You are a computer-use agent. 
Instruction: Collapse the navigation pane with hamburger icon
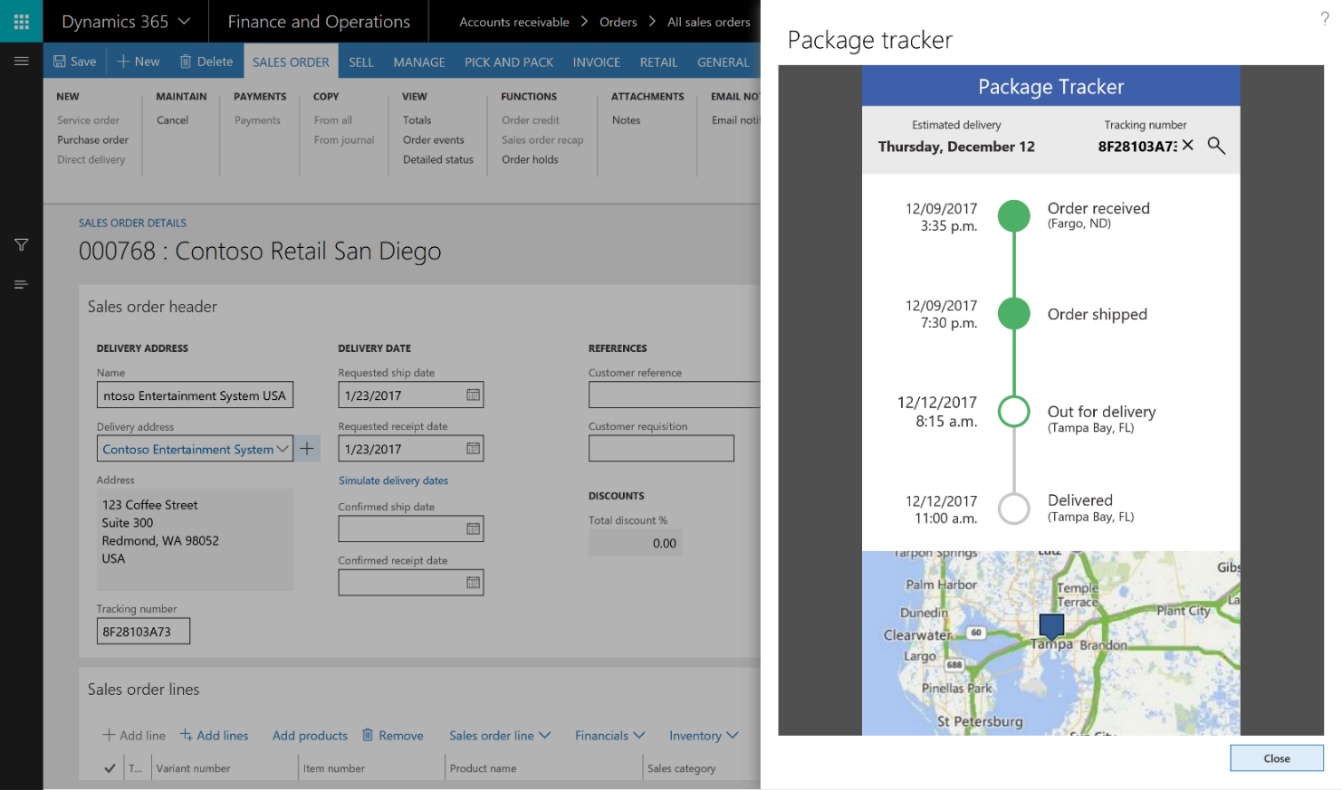pyautogui.click(x=20, y=60)
